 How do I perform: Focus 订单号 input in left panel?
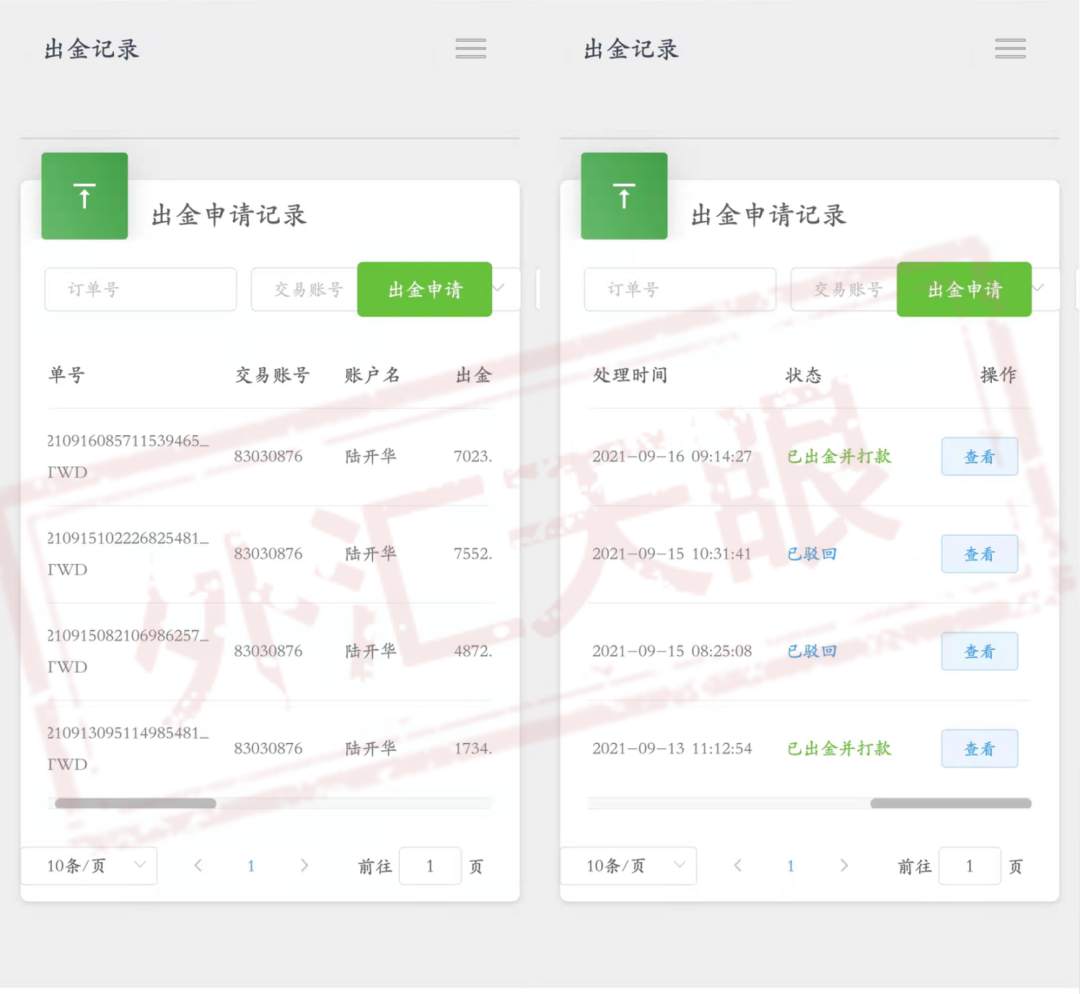(141, 289)
